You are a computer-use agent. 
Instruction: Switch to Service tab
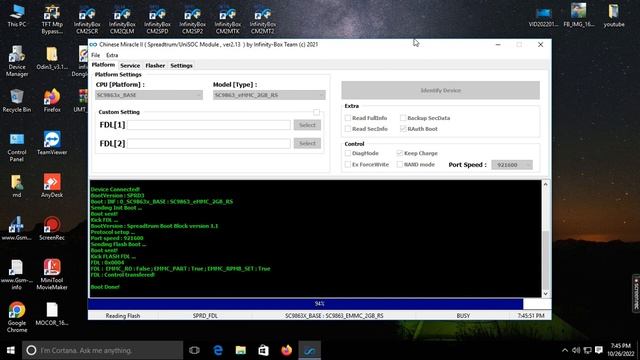coord(130,65)
